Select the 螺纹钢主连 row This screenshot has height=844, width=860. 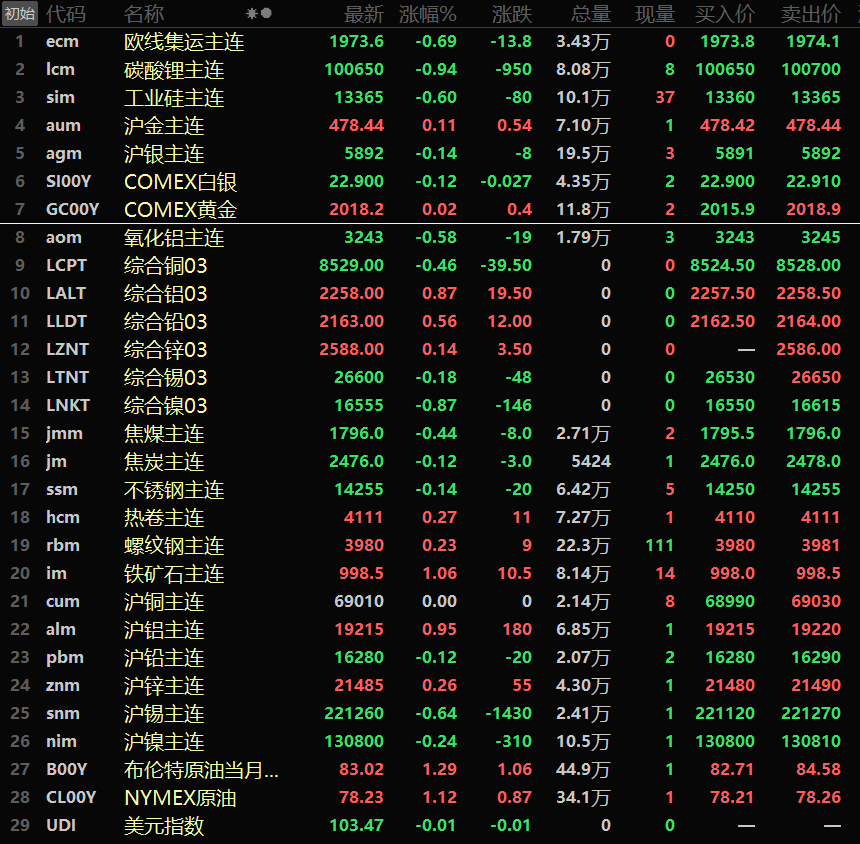pos(174,546)
